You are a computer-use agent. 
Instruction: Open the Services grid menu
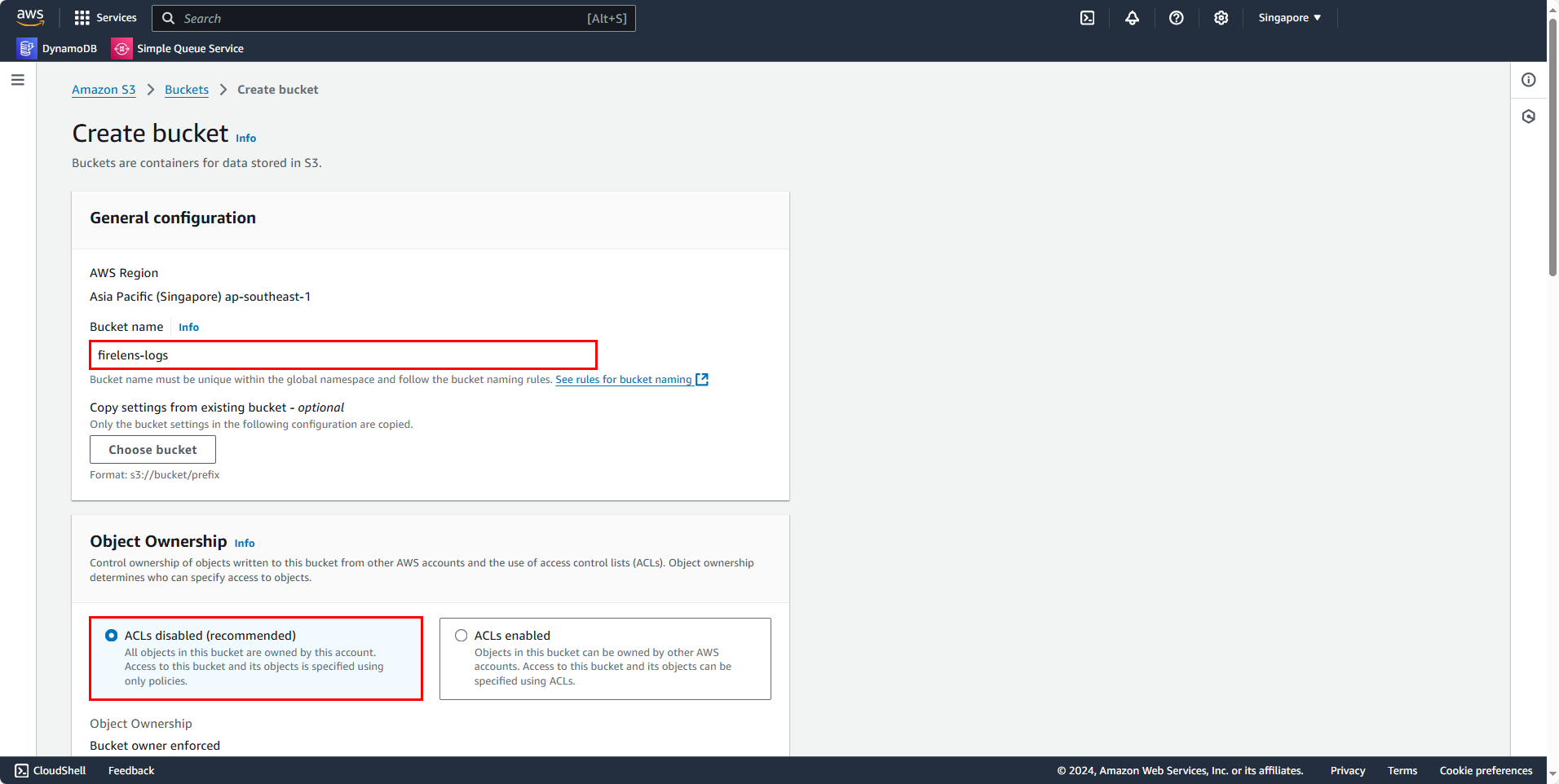(x=82, y=18)
